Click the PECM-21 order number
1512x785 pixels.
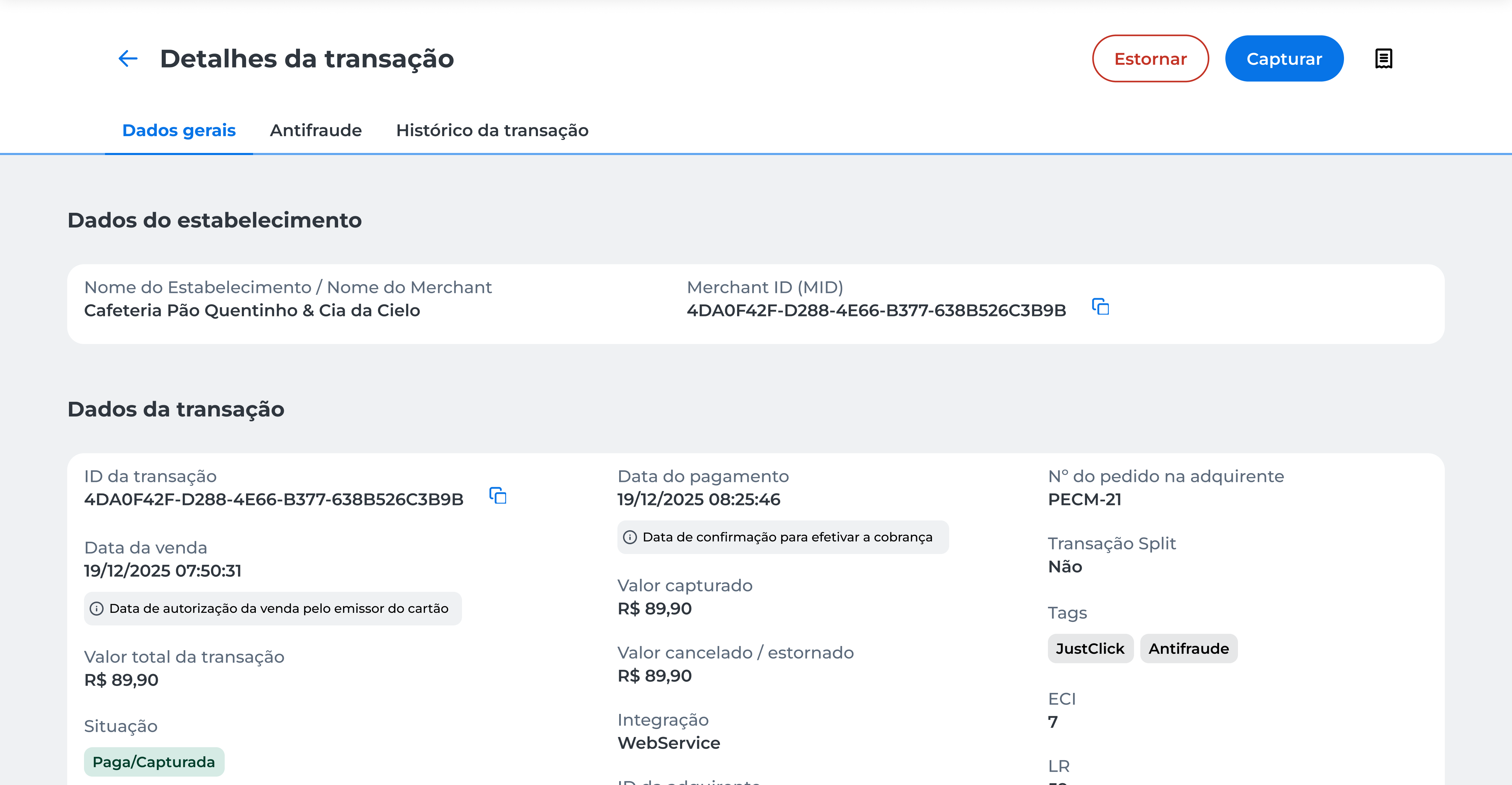(1084, 500)
